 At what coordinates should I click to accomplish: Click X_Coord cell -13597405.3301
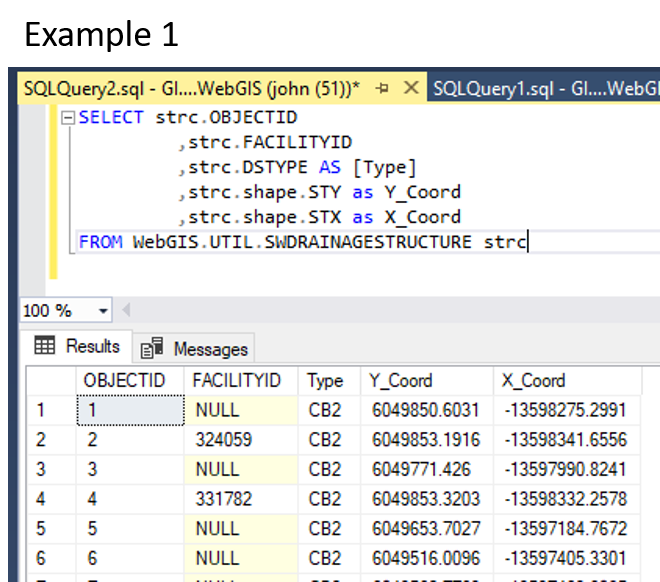(567, 558)
